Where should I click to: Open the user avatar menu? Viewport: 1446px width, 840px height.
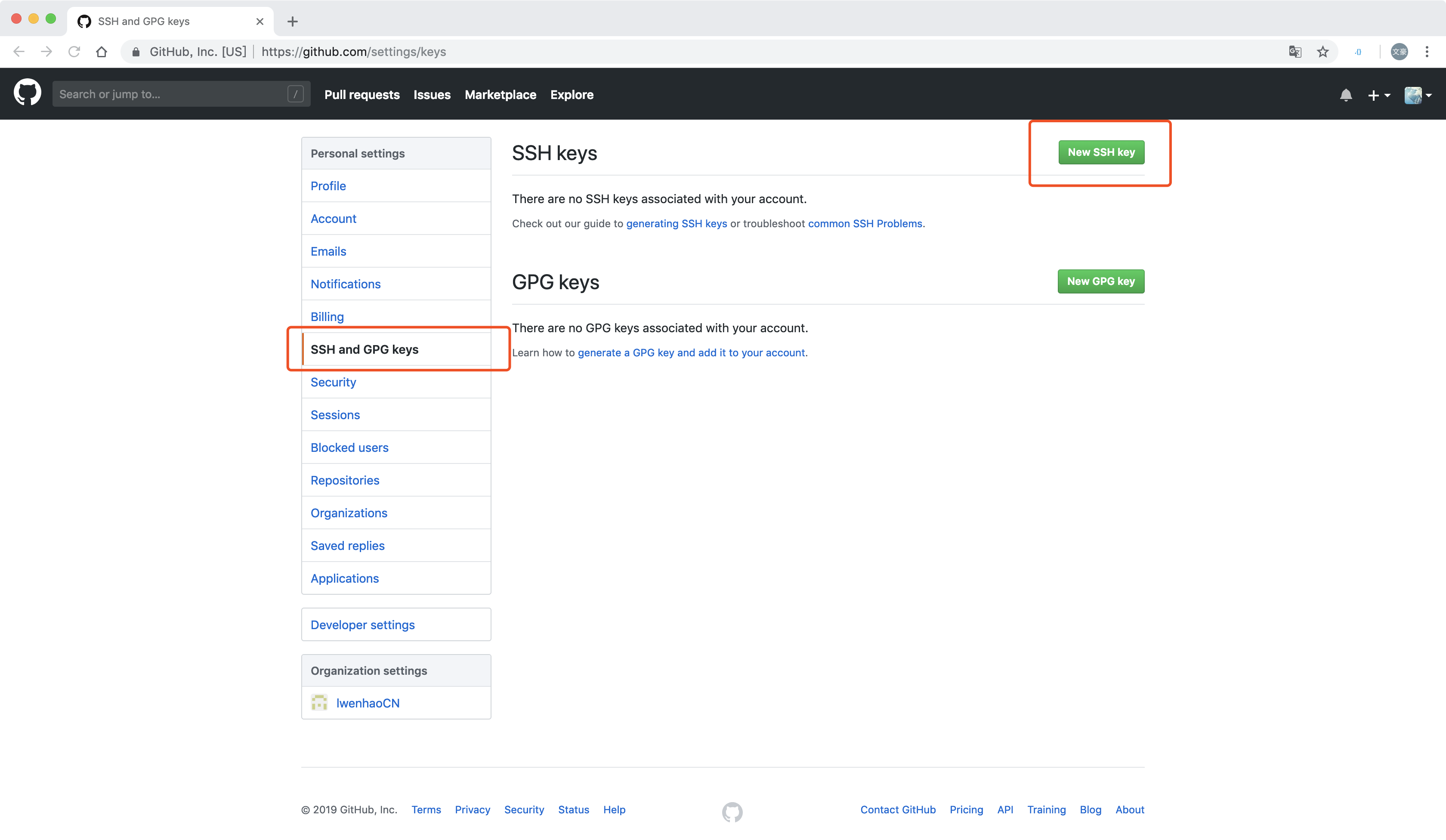pos(1418,95)
